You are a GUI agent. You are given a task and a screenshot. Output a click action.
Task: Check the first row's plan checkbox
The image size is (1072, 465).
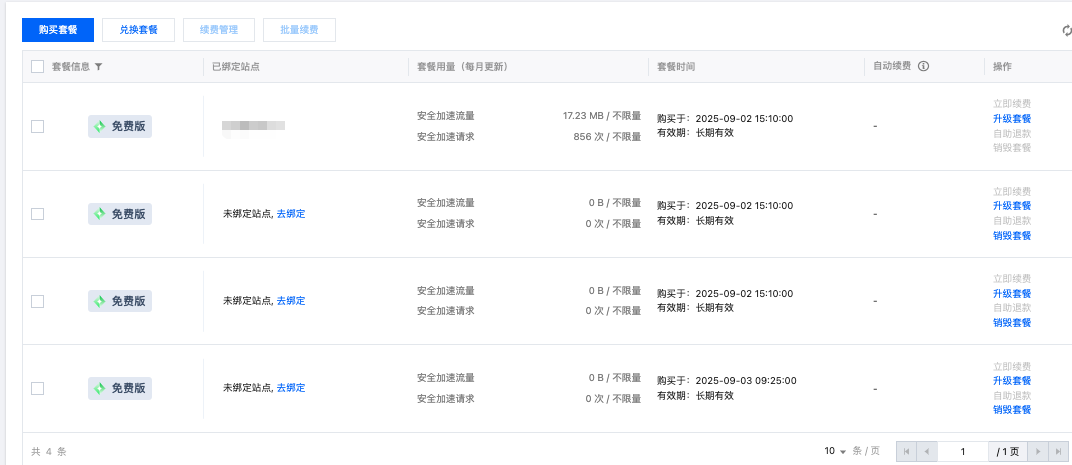coord(38,126)
